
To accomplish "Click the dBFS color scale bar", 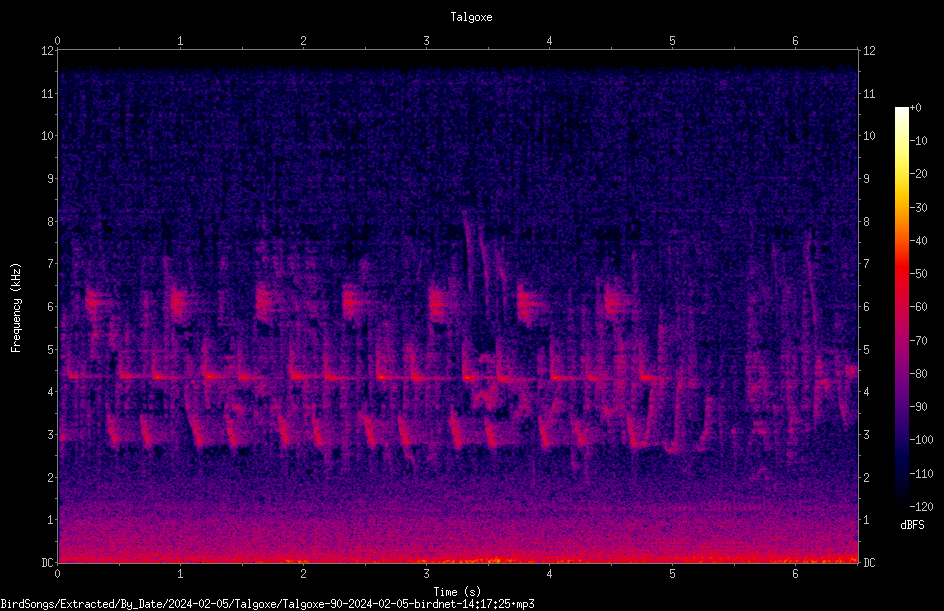I will [x=901, y=306].
